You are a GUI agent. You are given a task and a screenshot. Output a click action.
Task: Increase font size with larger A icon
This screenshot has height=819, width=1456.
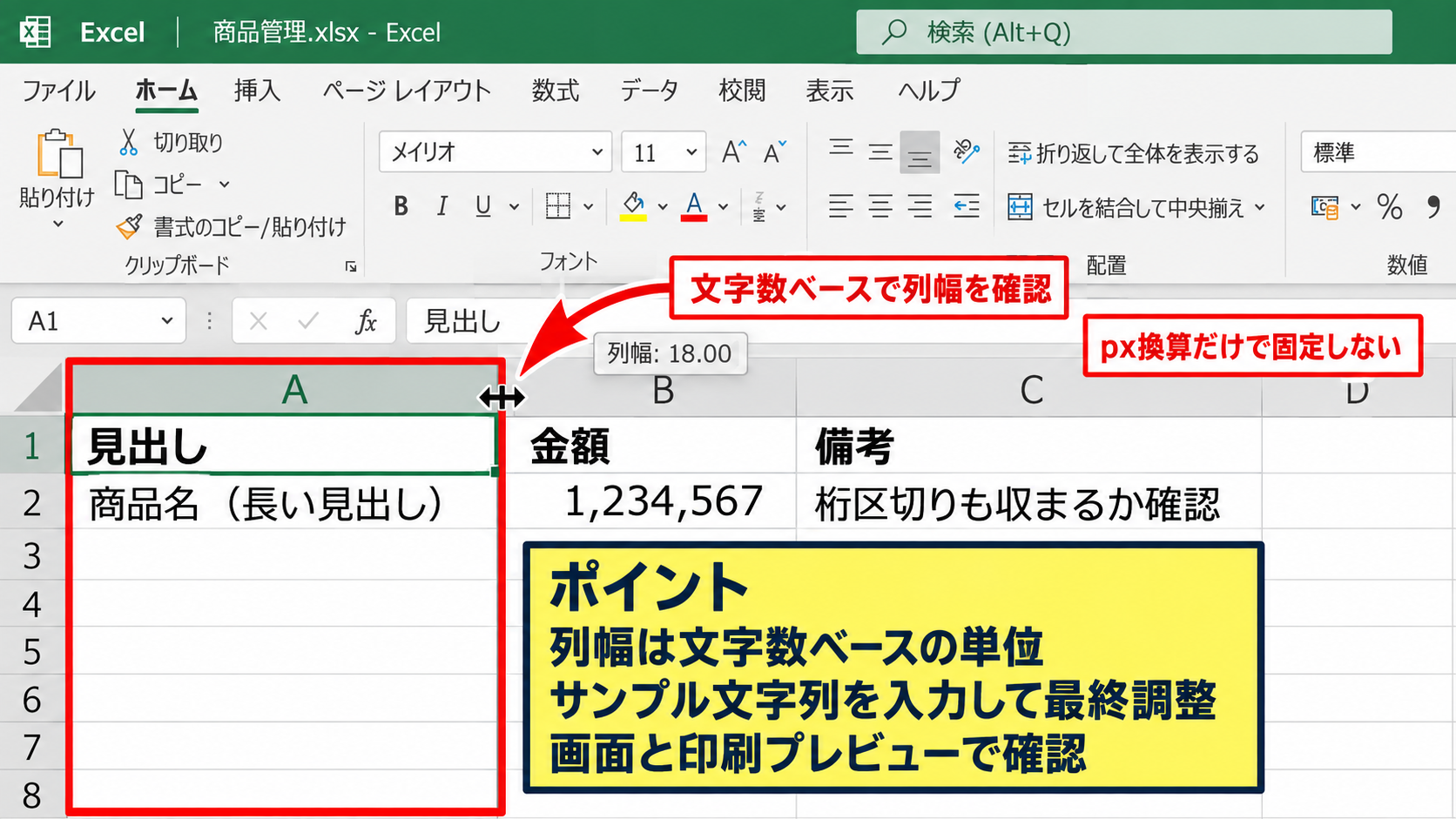[734, 152]
